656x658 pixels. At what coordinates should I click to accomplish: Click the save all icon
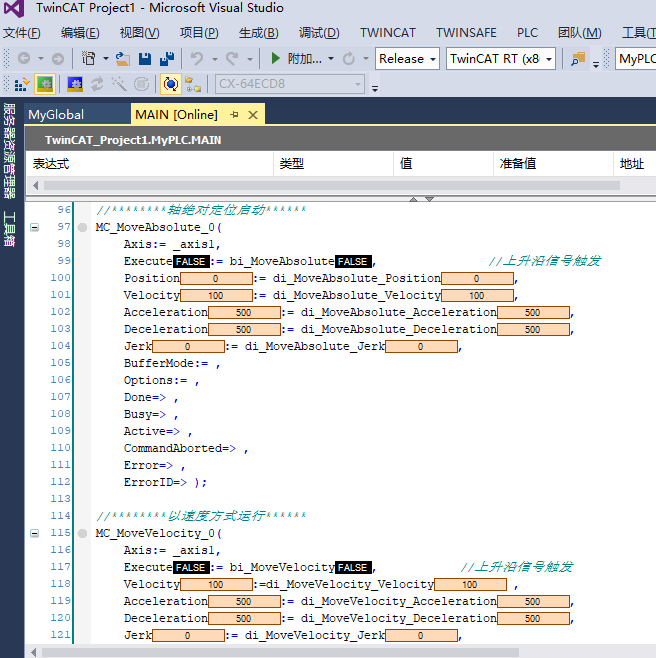coord(167,58)
